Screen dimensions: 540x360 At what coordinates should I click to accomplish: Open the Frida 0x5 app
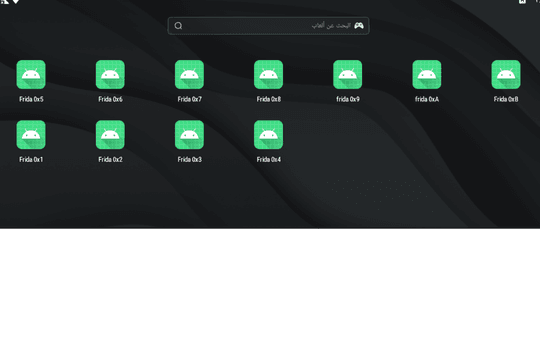[31, 74]
